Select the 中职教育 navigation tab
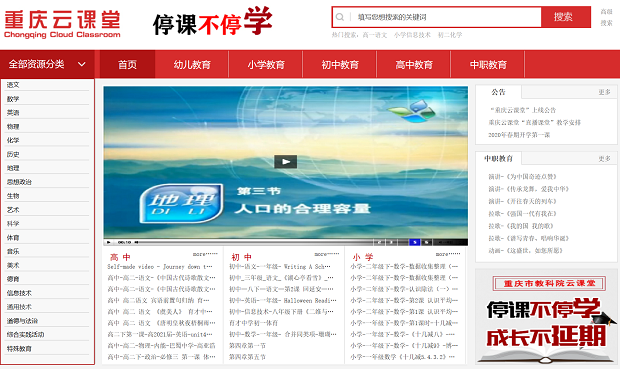This screenshot has height=369, width=620. [x=488, y=64]
